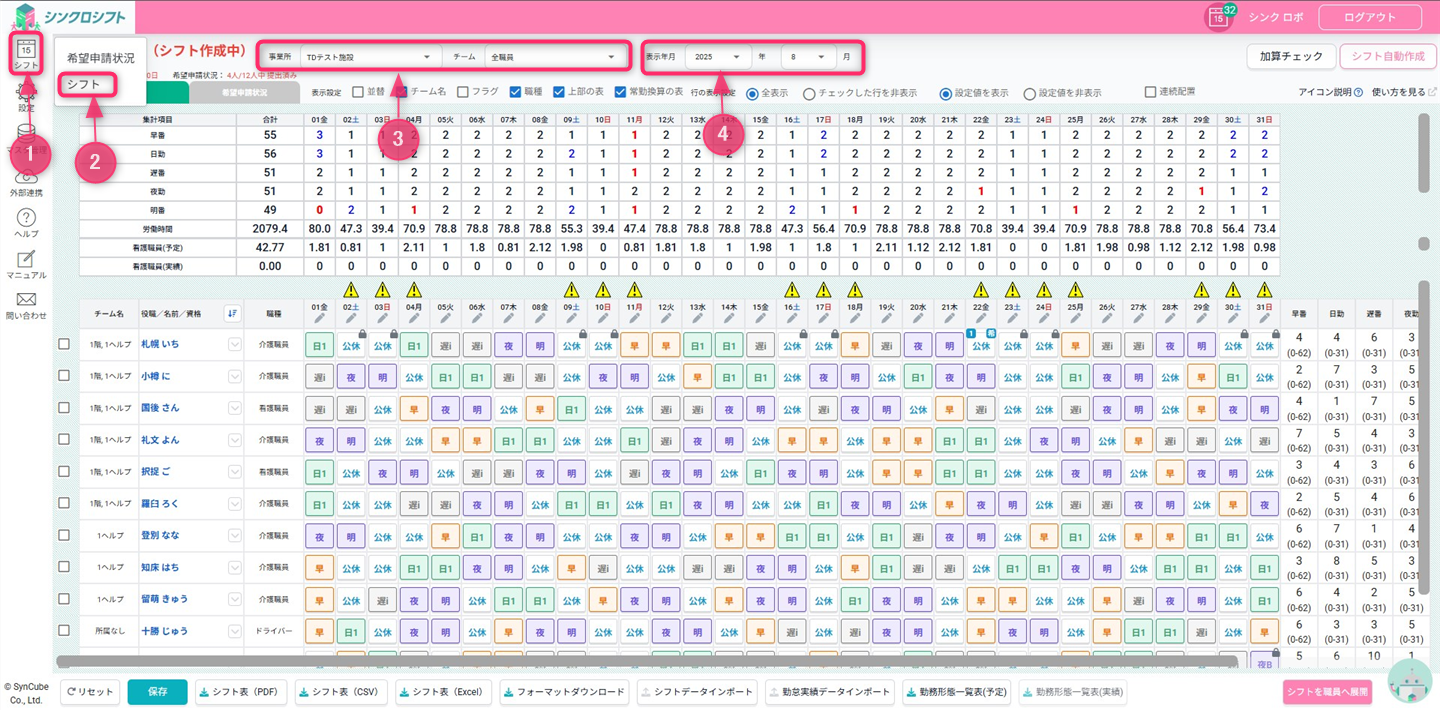Screen dimensions: 1440x710
Task: Open the マニュアル sidebar icon
Action: click(26, 265)
